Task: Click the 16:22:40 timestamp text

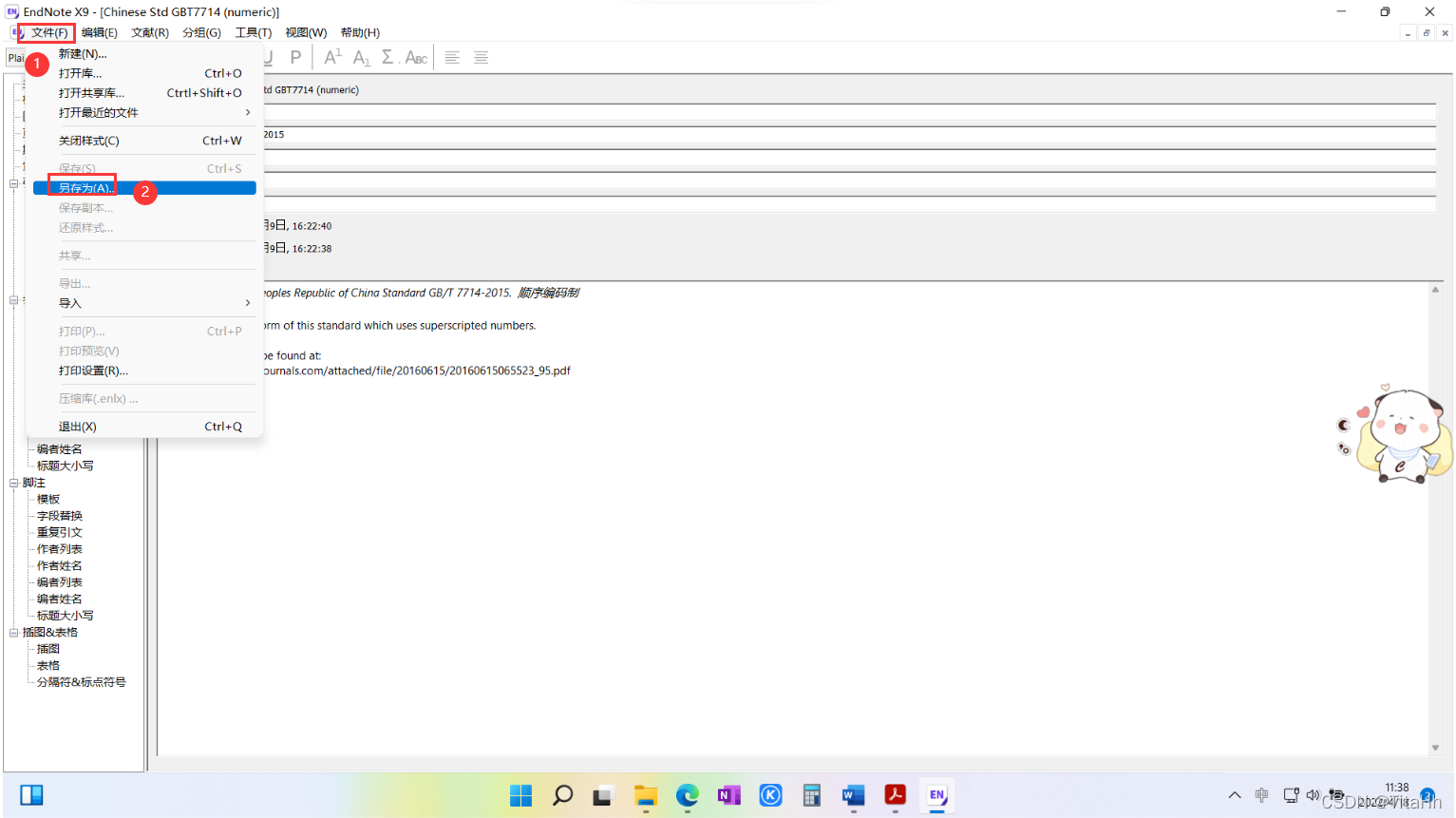Action: click(x=312, y=226)
